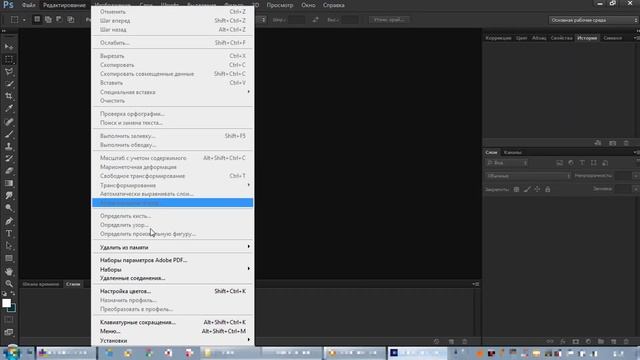640x360 pixels.
Task: Switch to the Свойства tab
Action: coord(561,38)
